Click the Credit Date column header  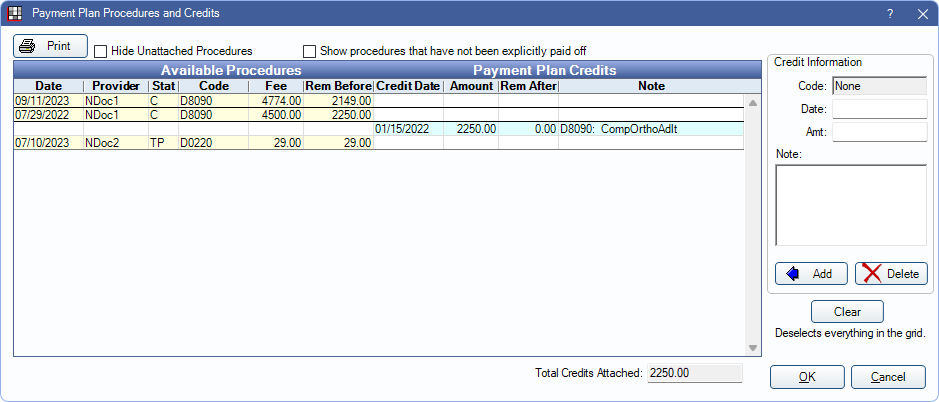pyautogui.click(x=408, y=86)
